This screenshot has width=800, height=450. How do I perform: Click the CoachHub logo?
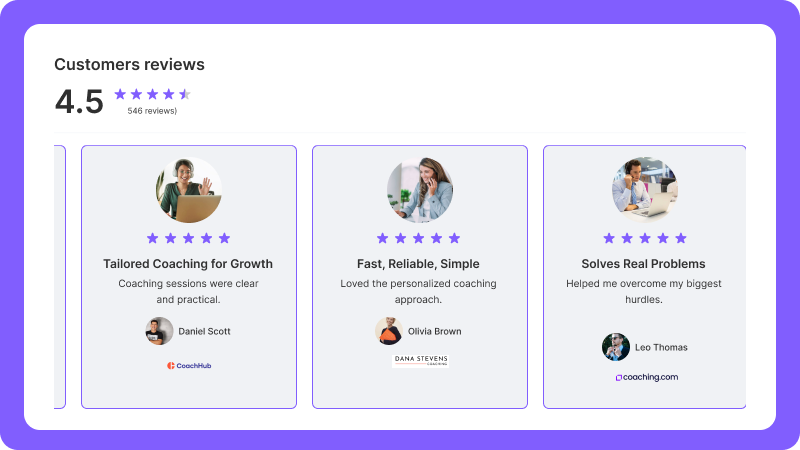(x=188, y=366)
